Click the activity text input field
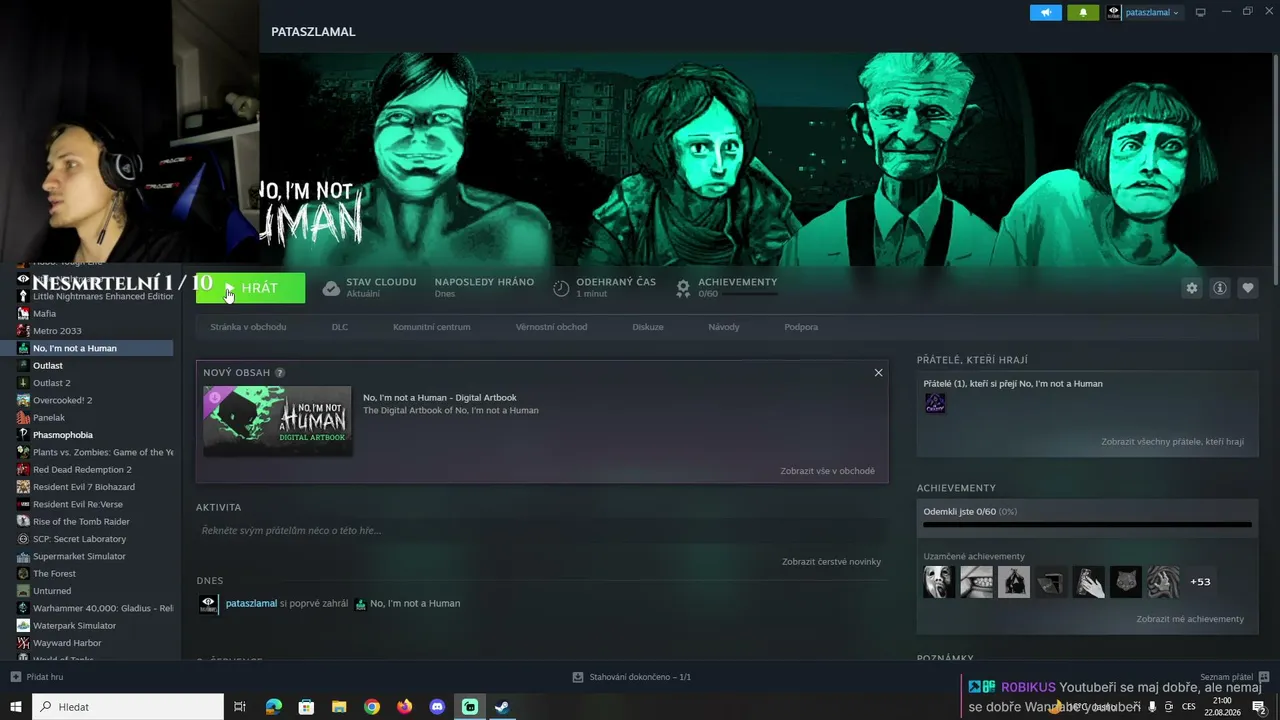This screenshot has height=720, width=1280. [542, 530]
